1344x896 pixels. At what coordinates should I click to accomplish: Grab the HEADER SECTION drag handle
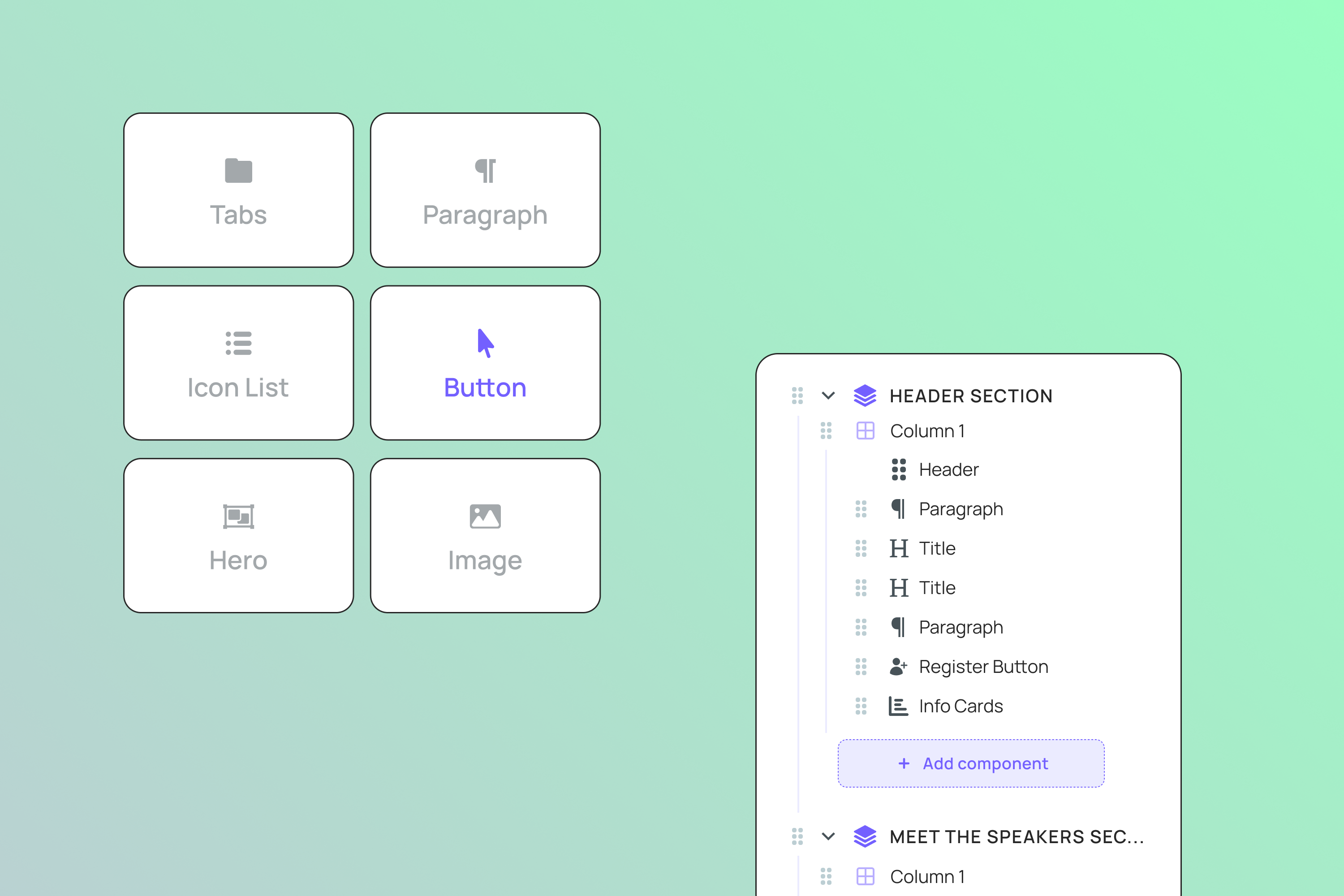pos(797,396)
